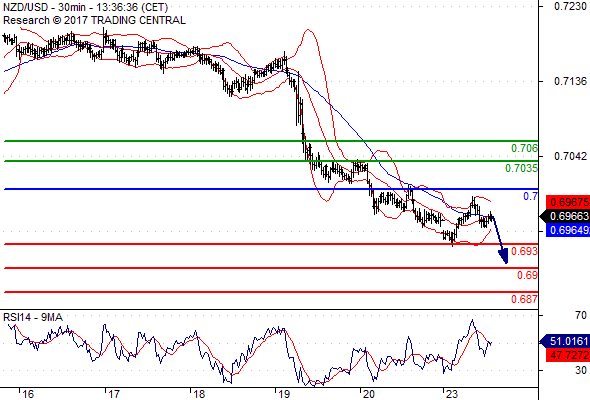This screenshot has height=400, width=590.
Task: Click the 0.687 red support label
Action: [524, 299]
